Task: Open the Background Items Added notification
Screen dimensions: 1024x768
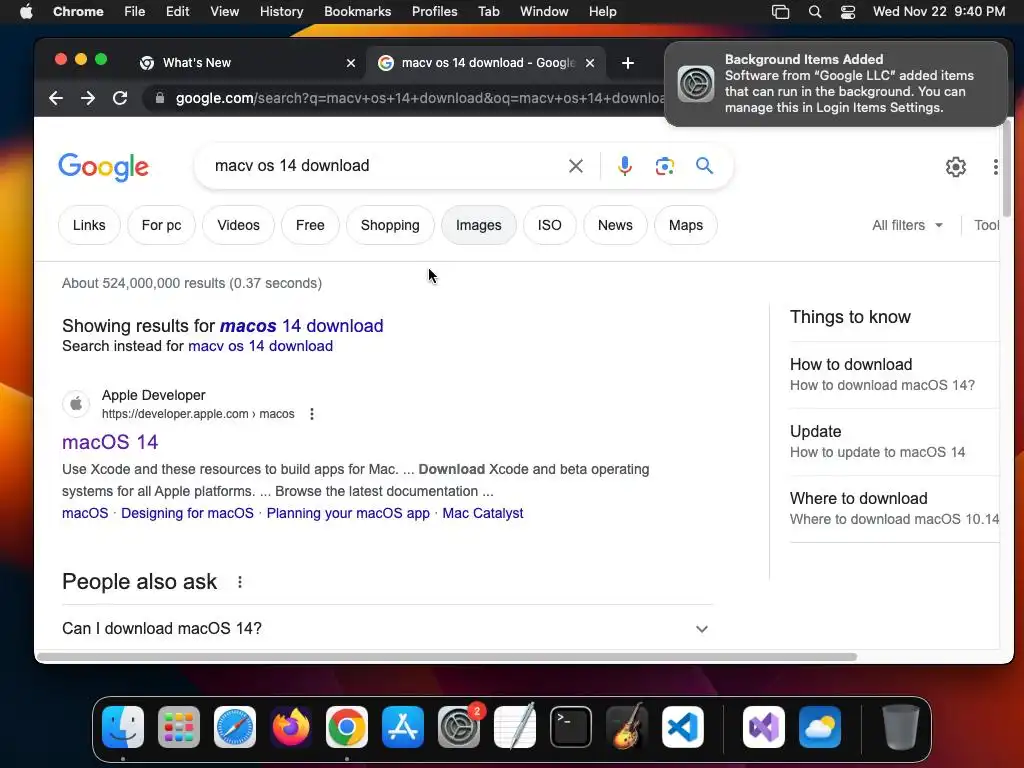Action: tap(836, 84)
